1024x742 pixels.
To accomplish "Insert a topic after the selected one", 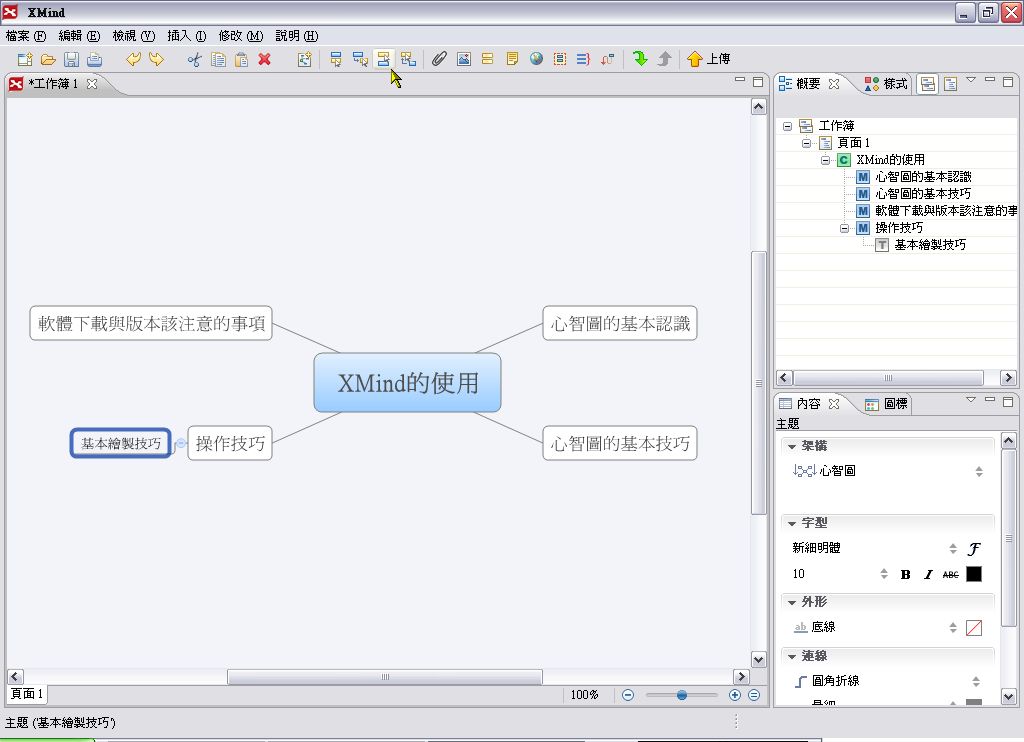I will 336,59.
